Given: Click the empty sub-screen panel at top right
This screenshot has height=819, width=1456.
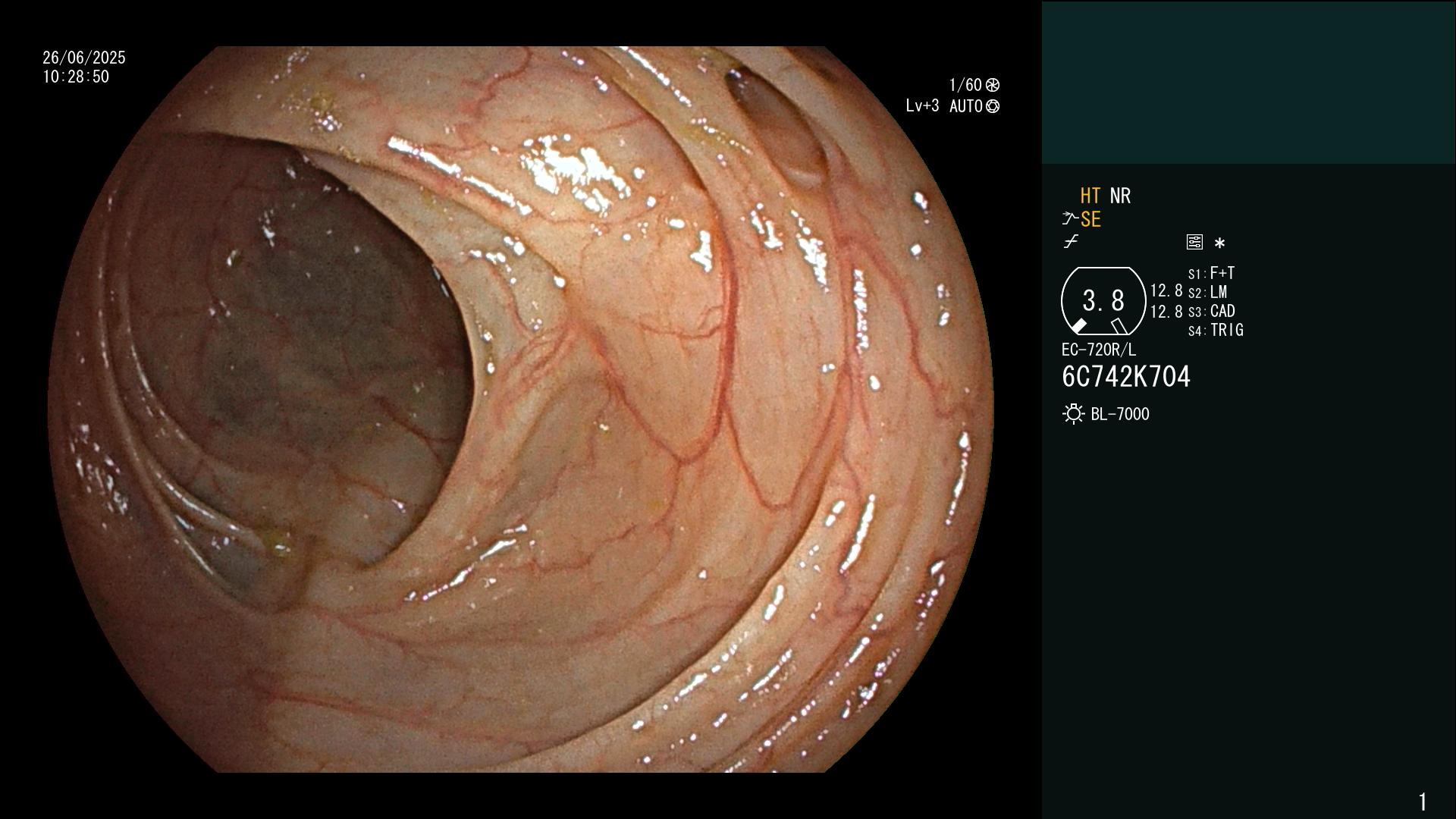Looking at the screenshot, I should pos(1248,82).
